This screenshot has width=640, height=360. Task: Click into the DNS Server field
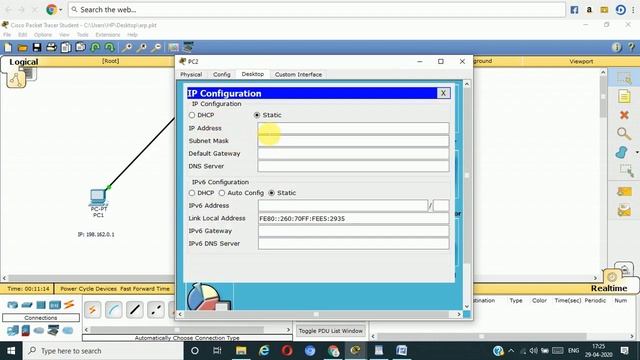[x=353, y=166]
